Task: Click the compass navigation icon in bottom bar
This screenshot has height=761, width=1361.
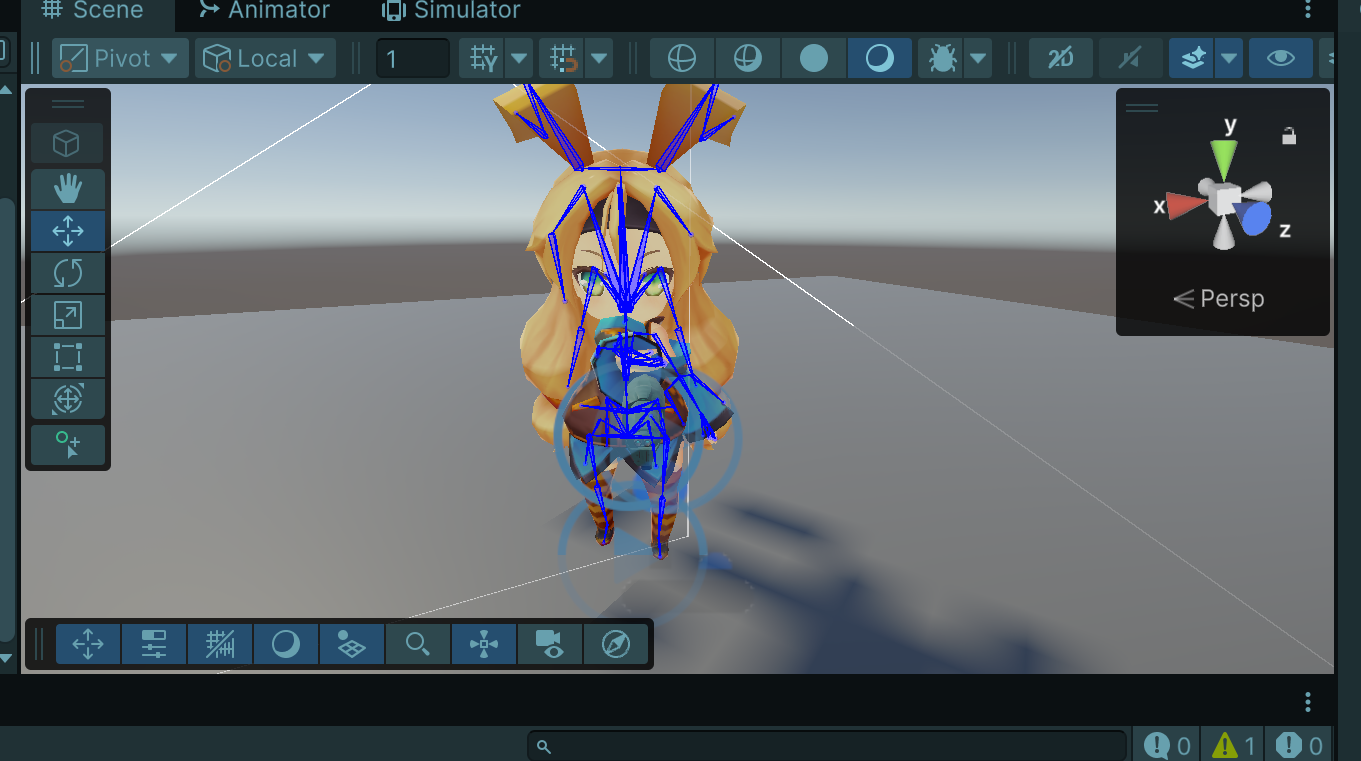Action: 616,644
